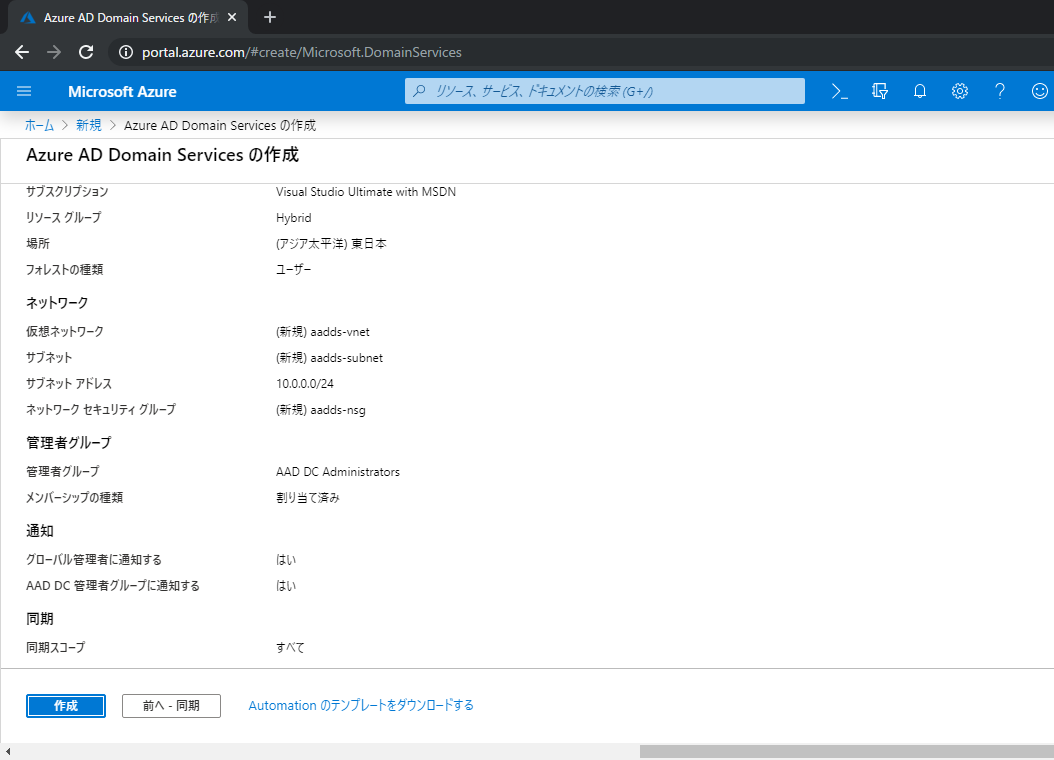Open the feedback smiley icon
The height and width of the screenshot is (760, 1054).
[x=1039, y=91]
